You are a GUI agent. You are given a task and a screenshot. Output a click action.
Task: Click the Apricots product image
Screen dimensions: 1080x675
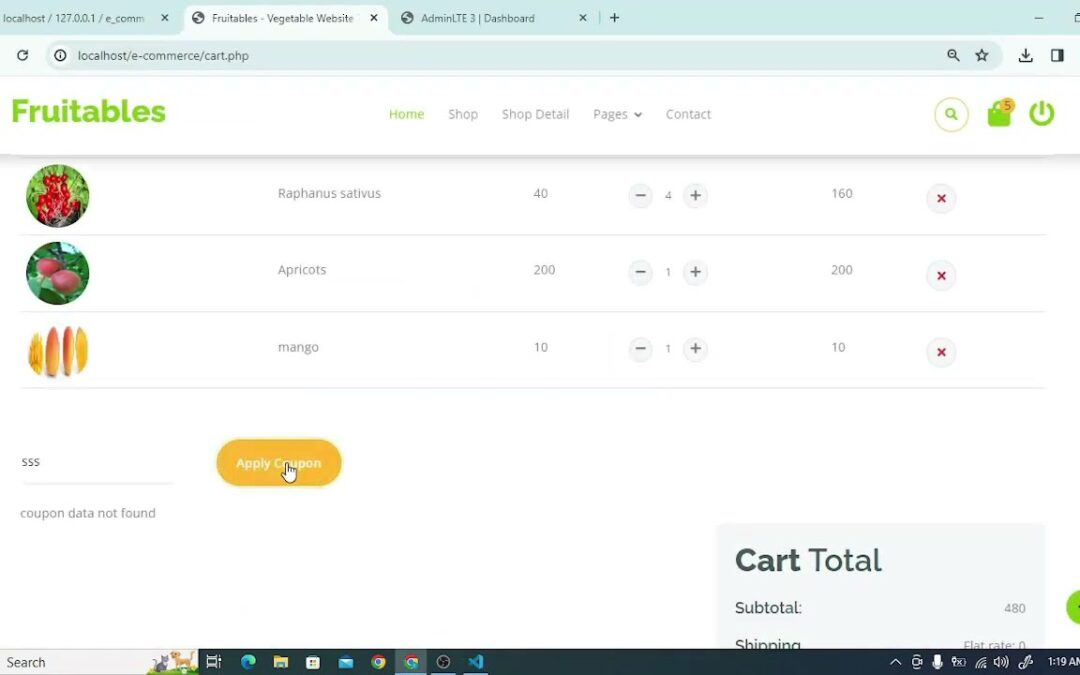pos(57,273)
